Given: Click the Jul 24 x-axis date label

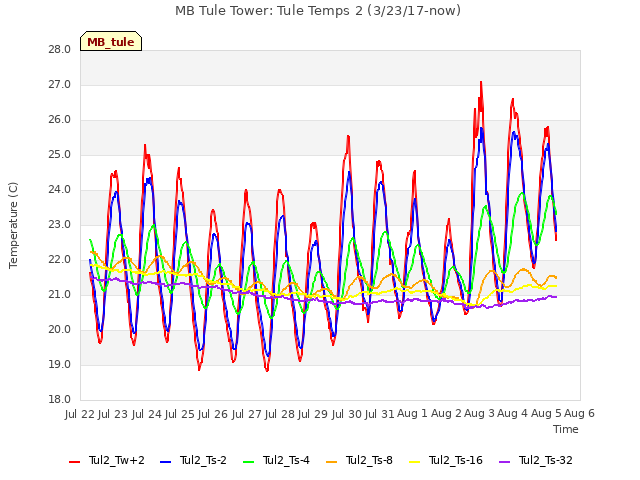Looking at the screenshot, I should click(x=146, y=414).
